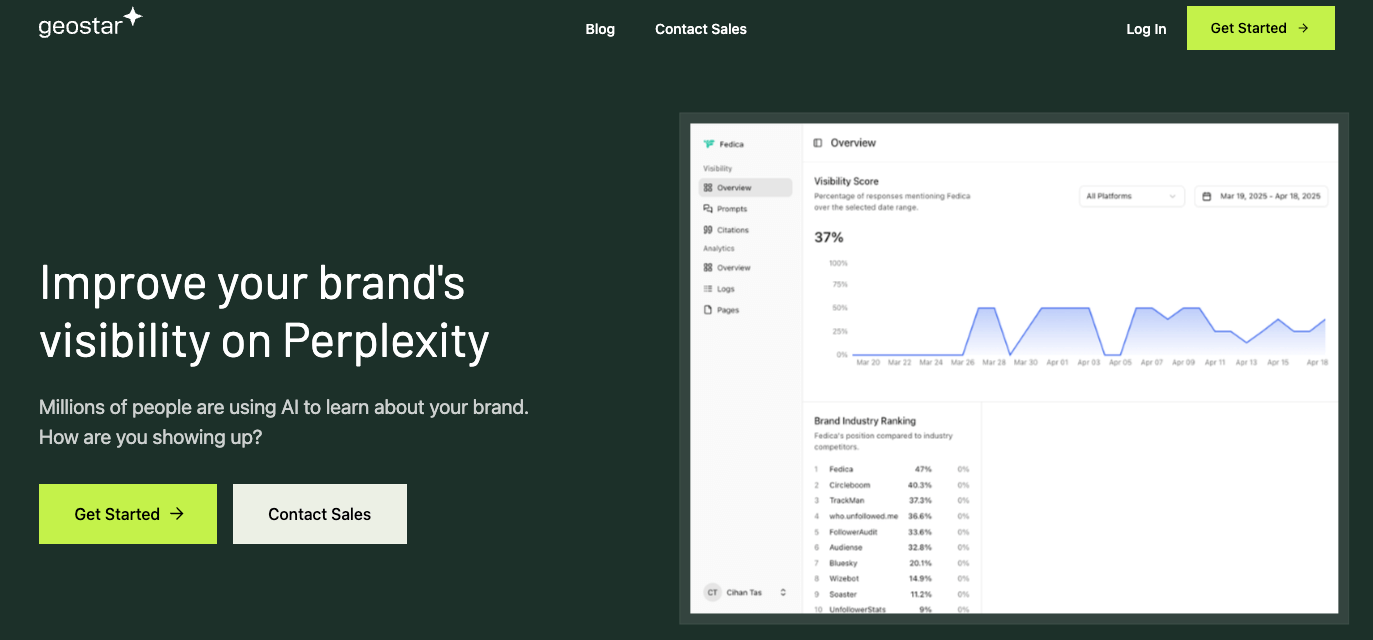Click the Fedica brand logo icon
The width and height of the screenshot is (1373, 640).
pos(709,144)
